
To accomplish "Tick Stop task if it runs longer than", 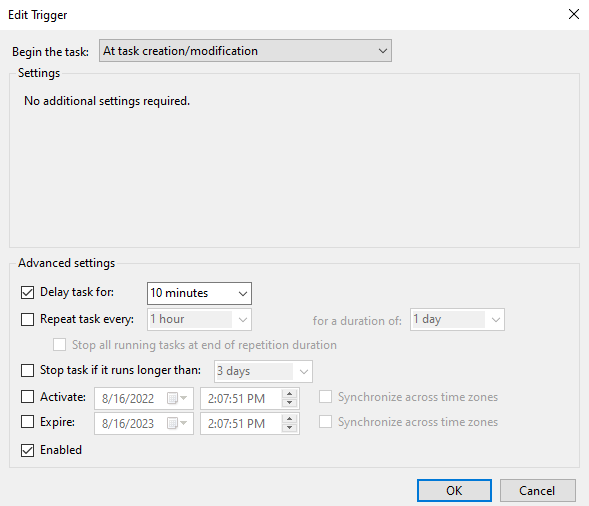I will pos(27,370).
